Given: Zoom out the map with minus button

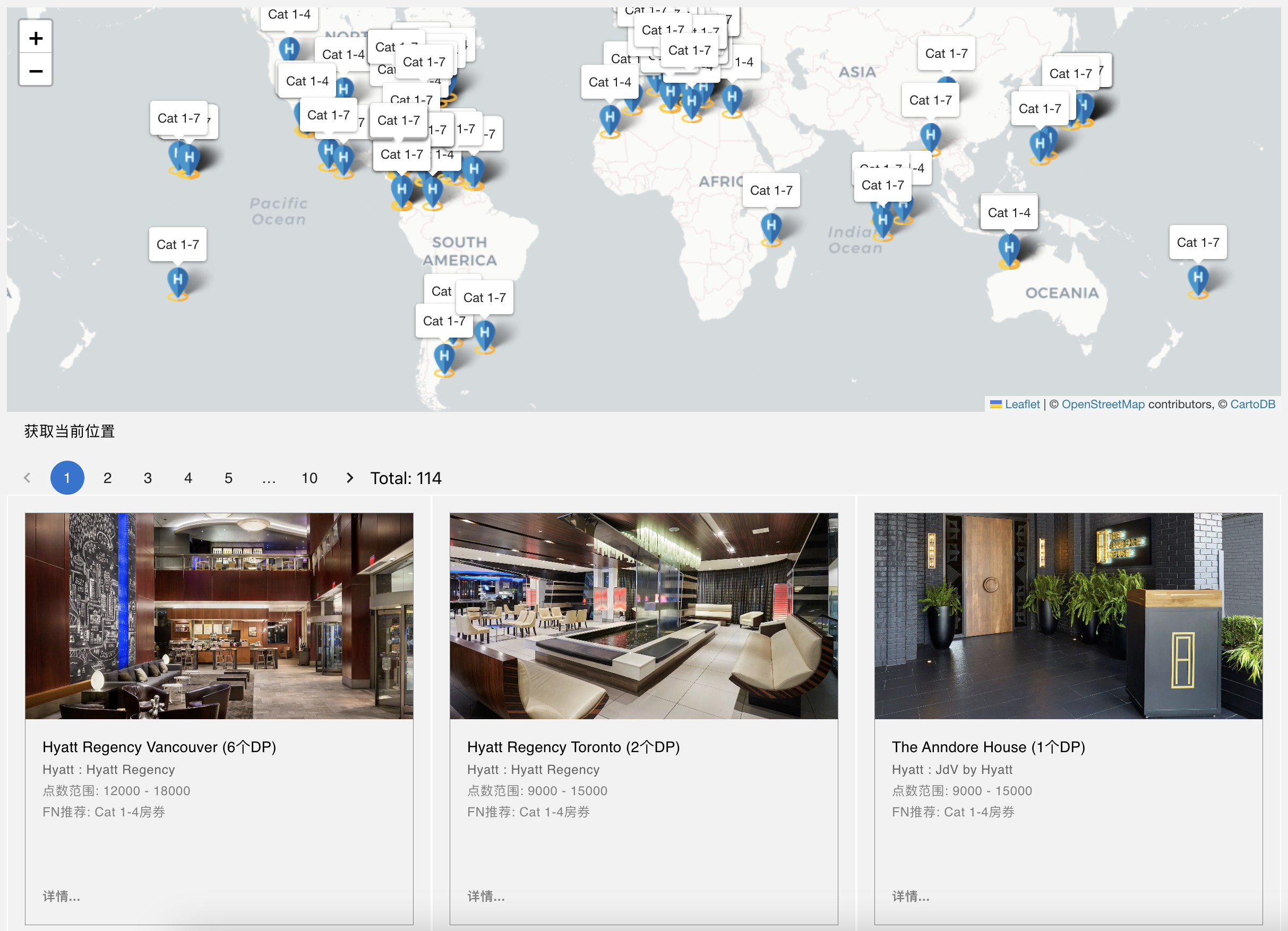Looking at the screenshot, I should click(x=36, y=71).
